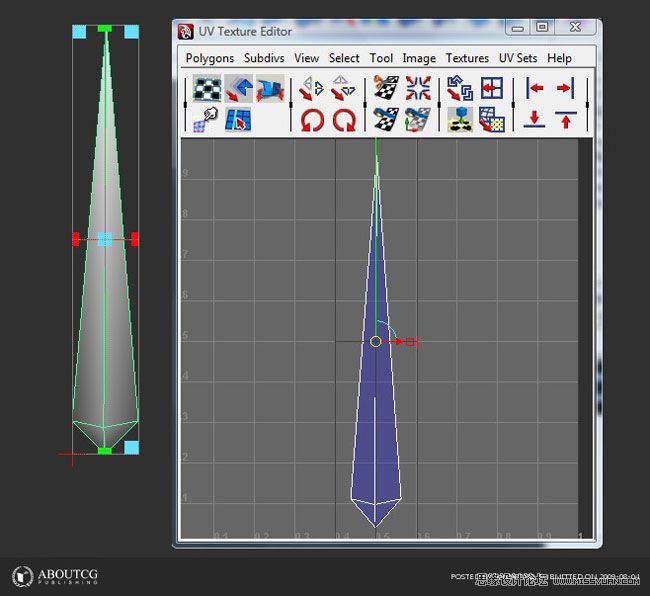Image resolution: width=650 pixels, height=596 pixels.
Task: Open the Subdivs menu
Action: click(x=264, y=58)
